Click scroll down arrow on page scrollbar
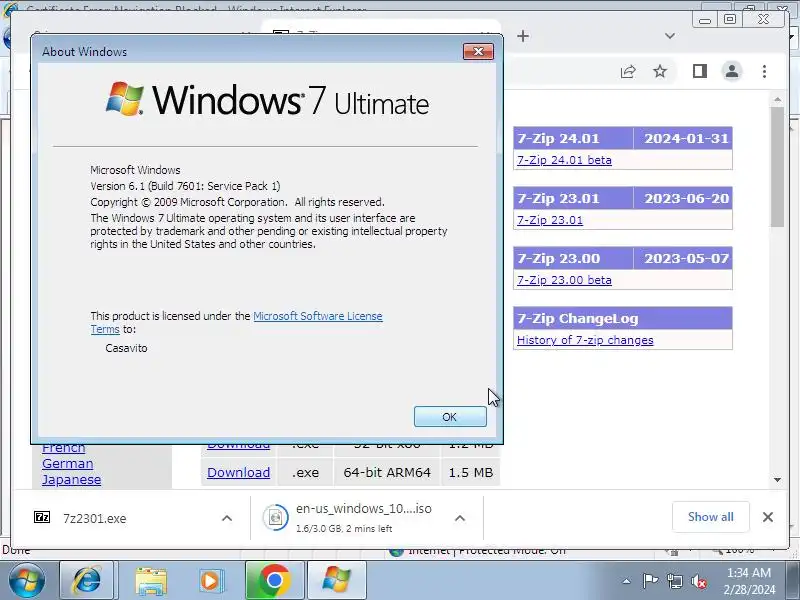 point(778,480)
